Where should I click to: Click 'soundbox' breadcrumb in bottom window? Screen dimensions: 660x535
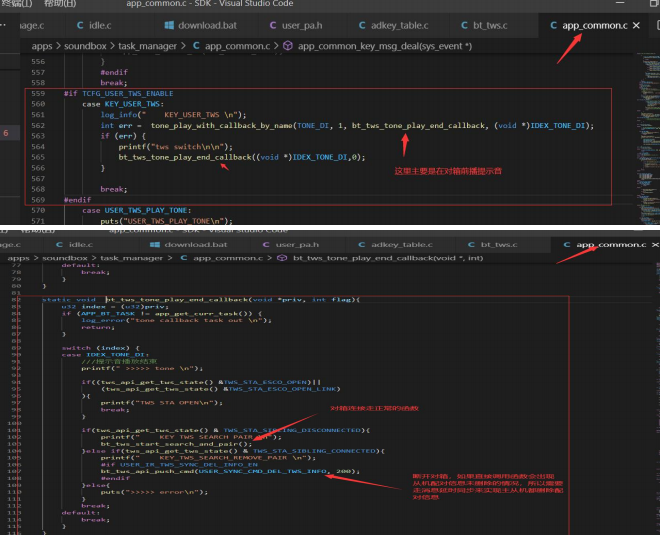point(65,258)
